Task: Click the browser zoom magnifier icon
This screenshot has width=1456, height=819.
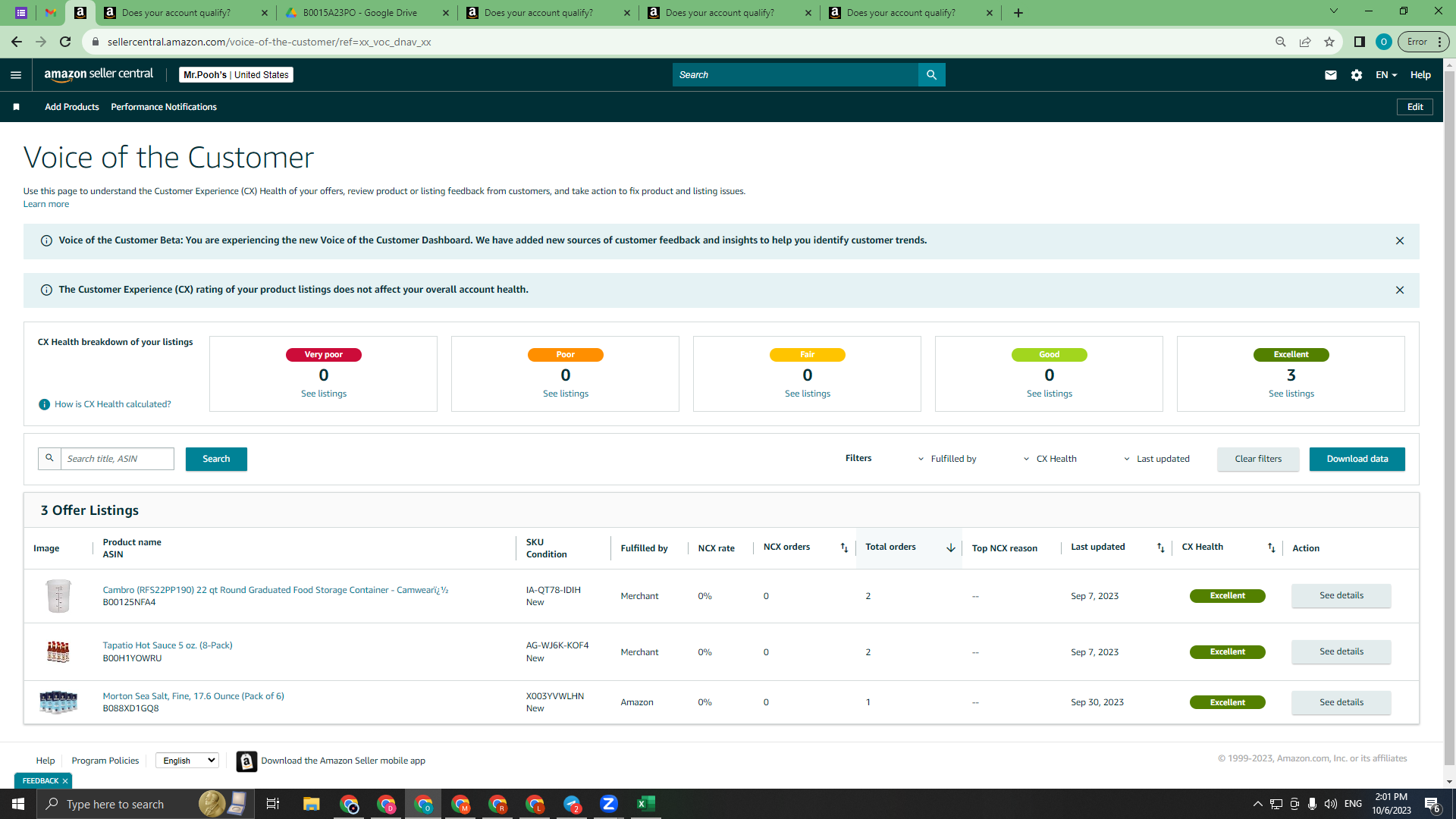Action: click(1281, 42)
